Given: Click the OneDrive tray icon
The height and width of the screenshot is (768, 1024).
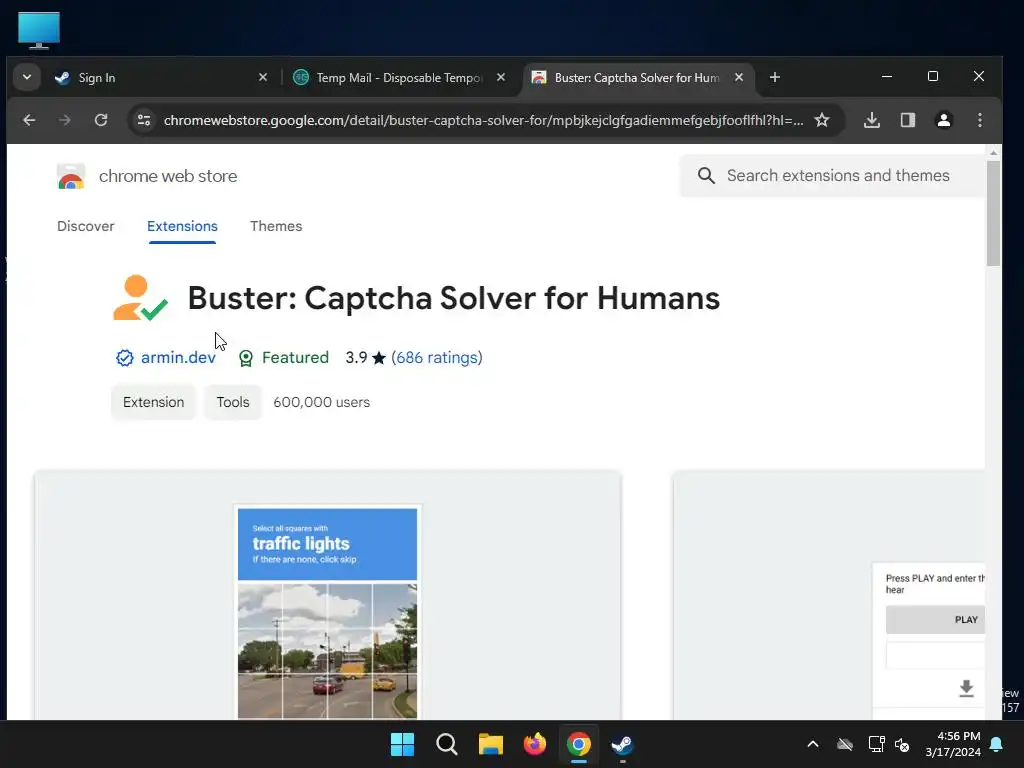Looking at the screenshot, I should 845,744.
